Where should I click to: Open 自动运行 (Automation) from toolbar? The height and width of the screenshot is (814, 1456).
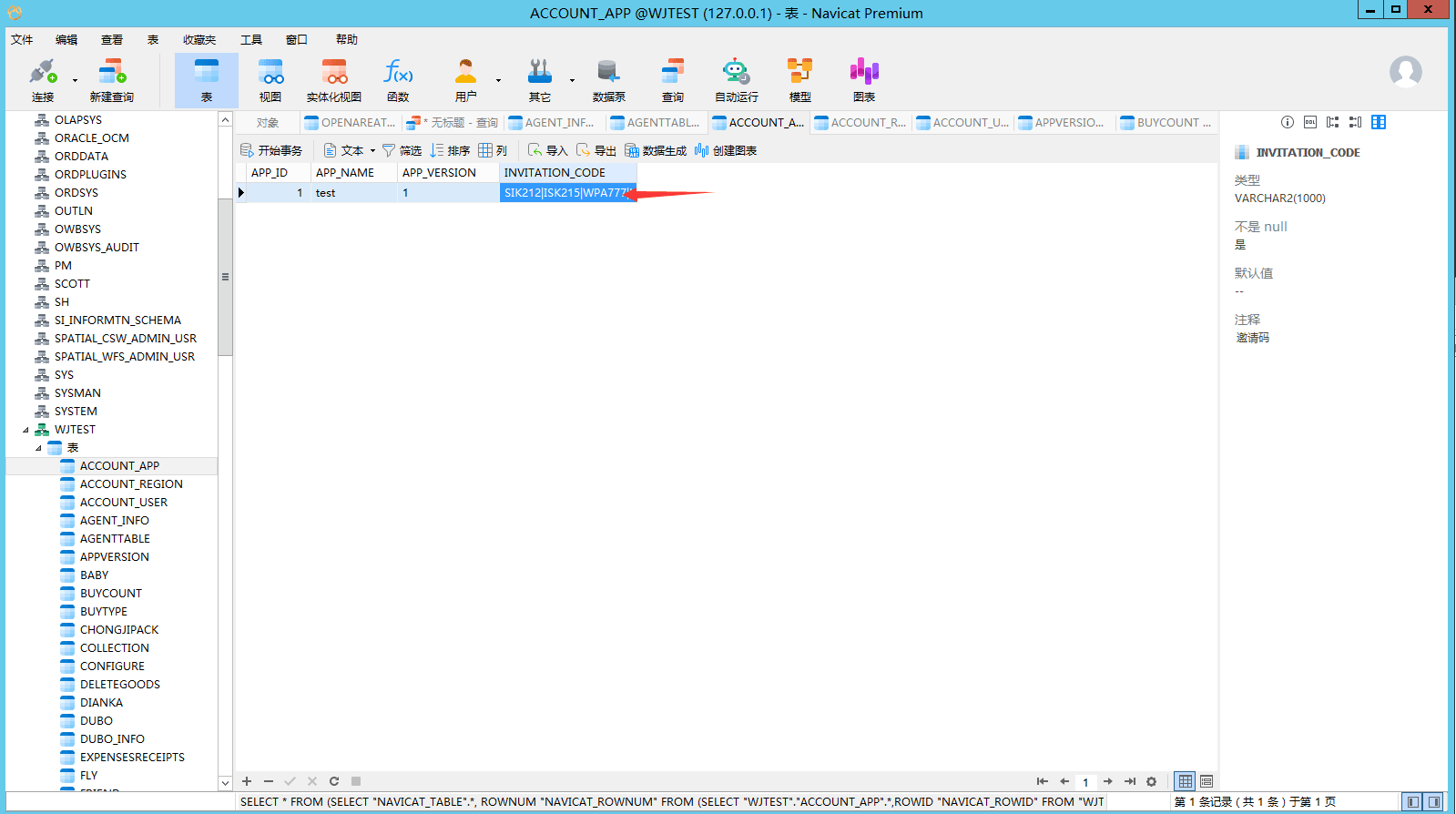click(x=736, y=80)
